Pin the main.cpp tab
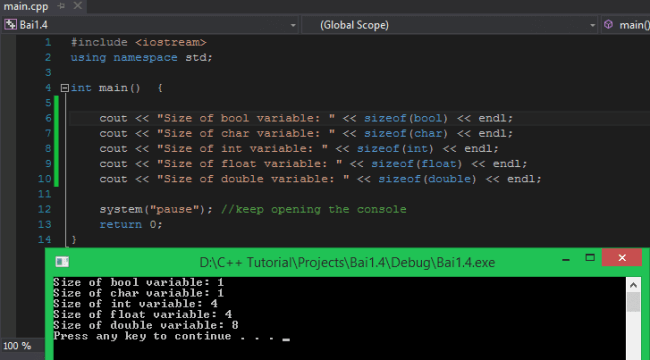 (x=61, y=6)
